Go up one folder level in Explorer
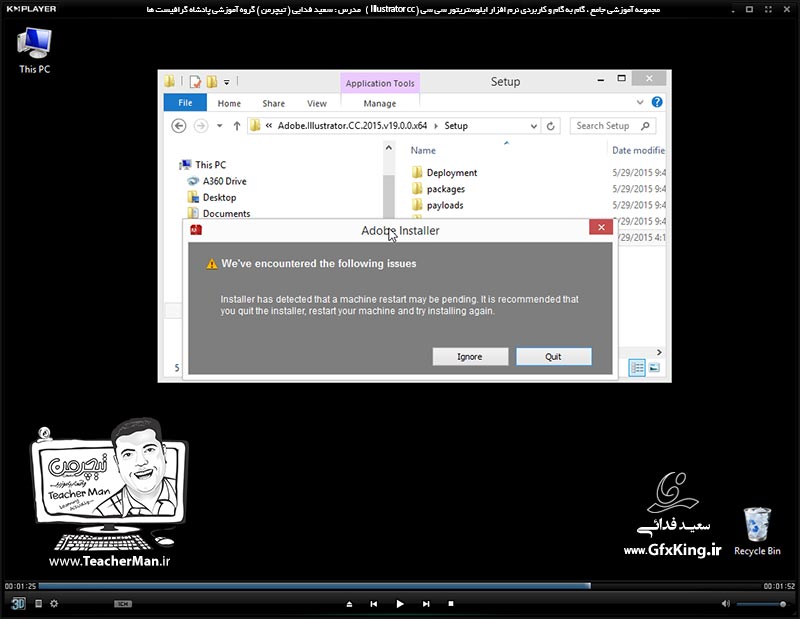Image resolution: width=800 pixels, height=619 pixels. 237,126
